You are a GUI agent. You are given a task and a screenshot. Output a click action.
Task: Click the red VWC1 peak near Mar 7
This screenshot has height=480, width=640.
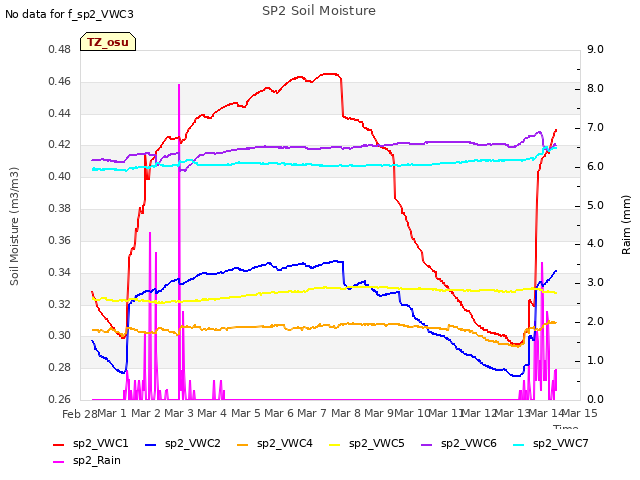[x=331, y=74]
